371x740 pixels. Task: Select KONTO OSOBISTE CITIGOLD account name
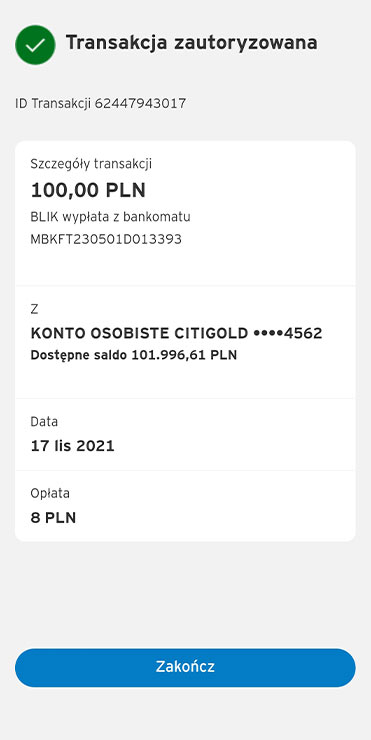click(139, 334)
